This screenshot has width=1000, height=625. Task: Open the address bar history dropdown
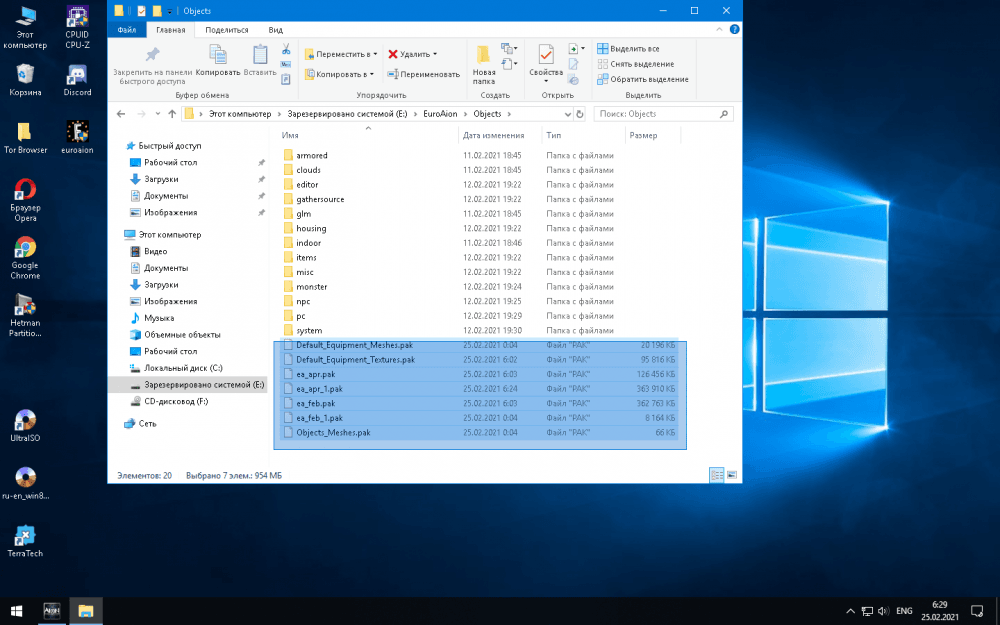click(566, 114)
